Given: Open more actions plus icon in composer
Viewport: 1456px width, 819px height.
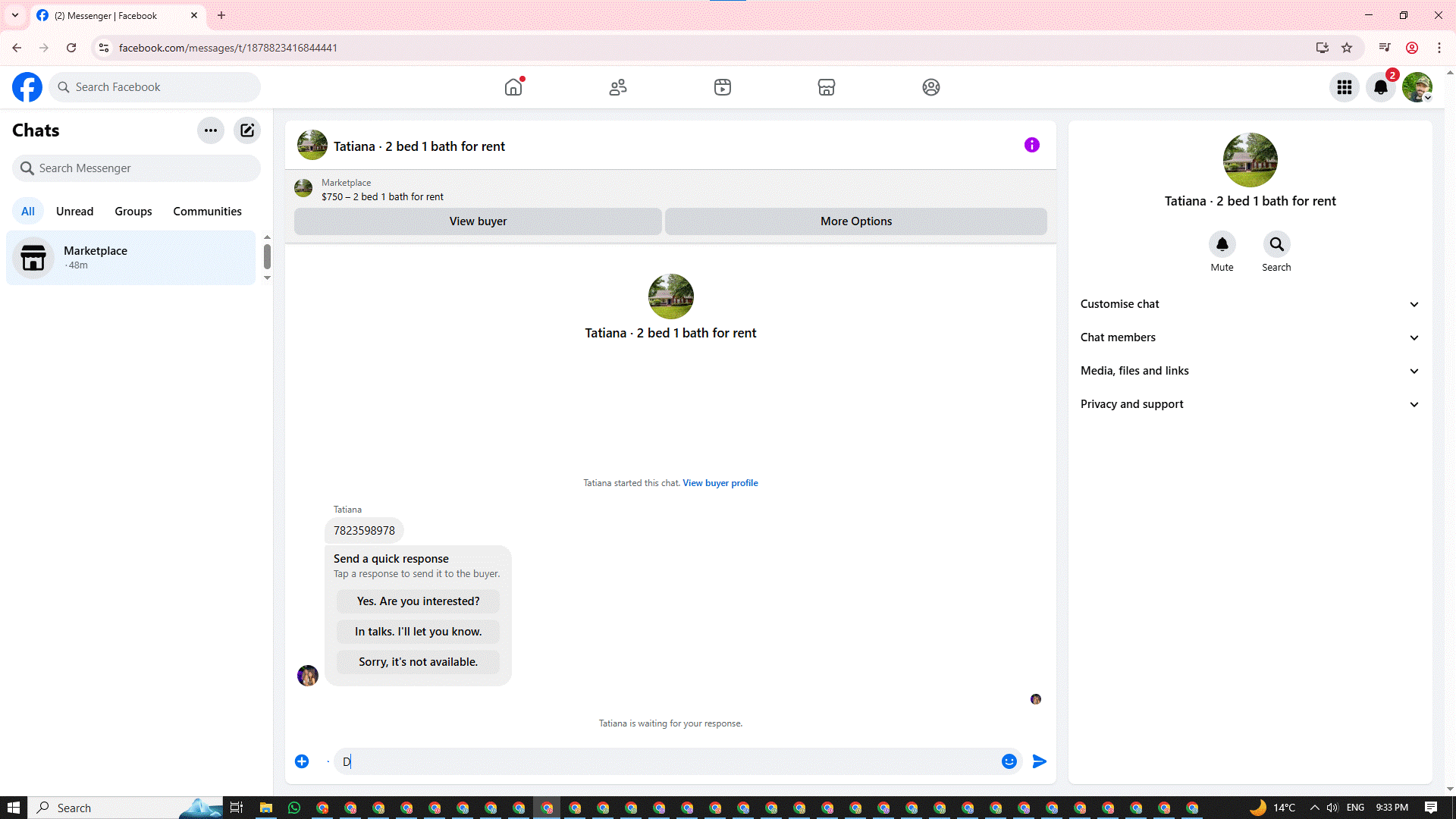Looking at the screenshot, I should coord(302,761).
